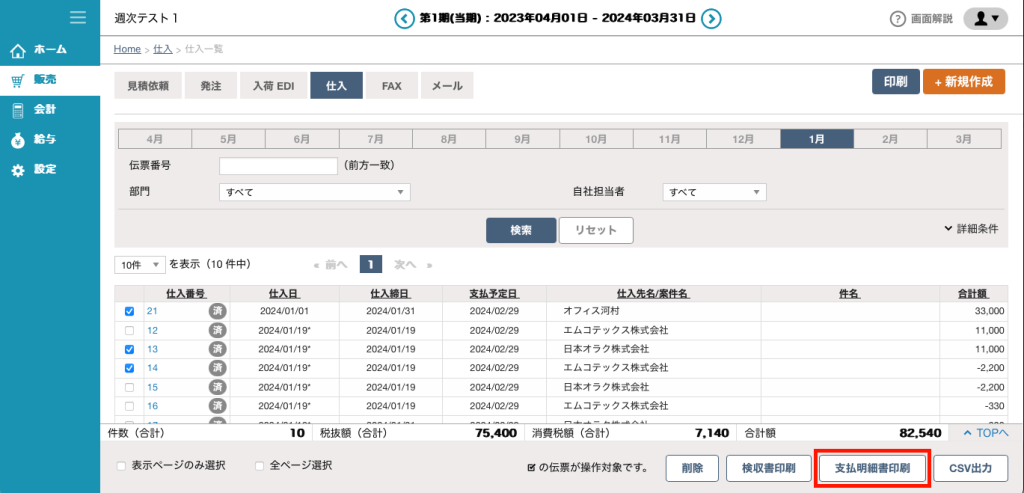Open the 10件 rows-per-page dropdown
Viewport: 1024px width, 493px height.
(140, 264)
